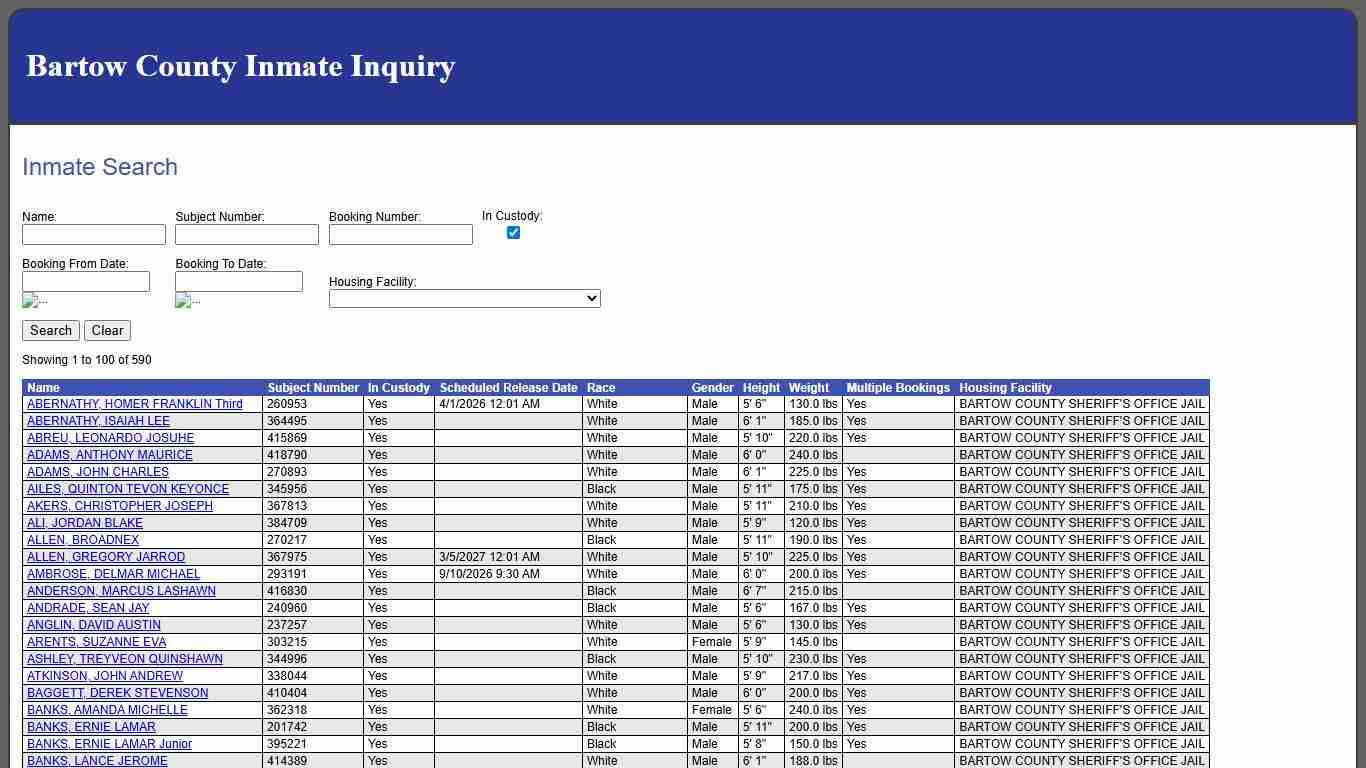Image resolution: width=1366 pixels, height=768 pixels.
Task: Open ARENTS, SUZANNE EVA inmate record
Action: 95,642
